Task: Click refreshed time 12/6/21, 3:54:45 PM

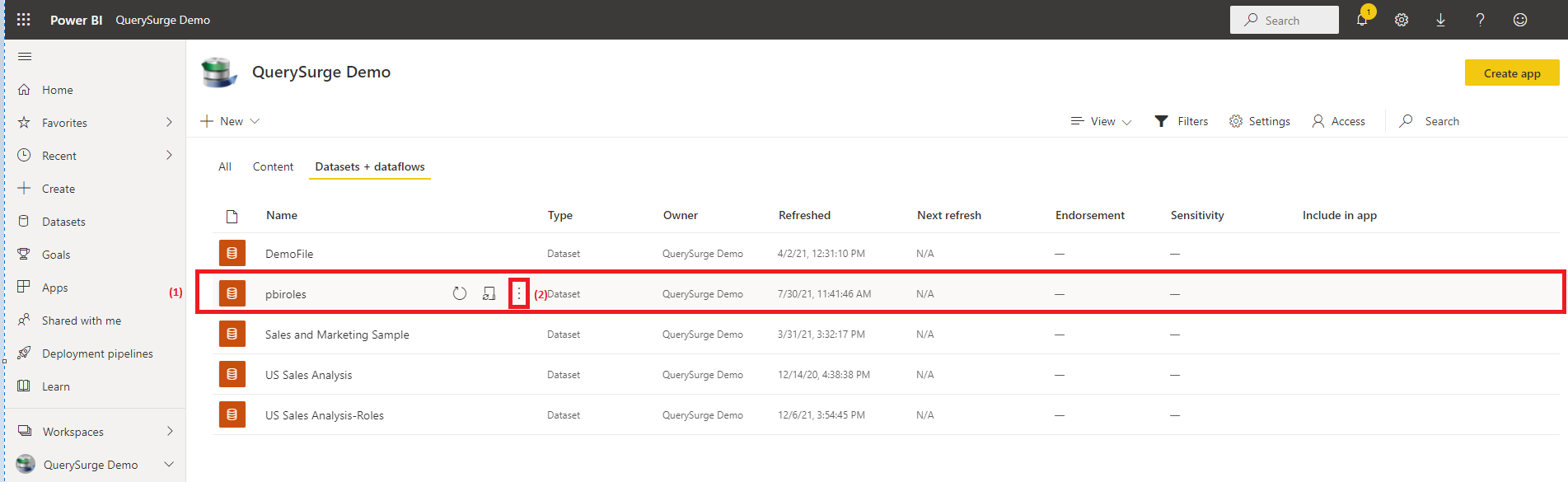Action: pyautogui.click(x=821, y=415)
